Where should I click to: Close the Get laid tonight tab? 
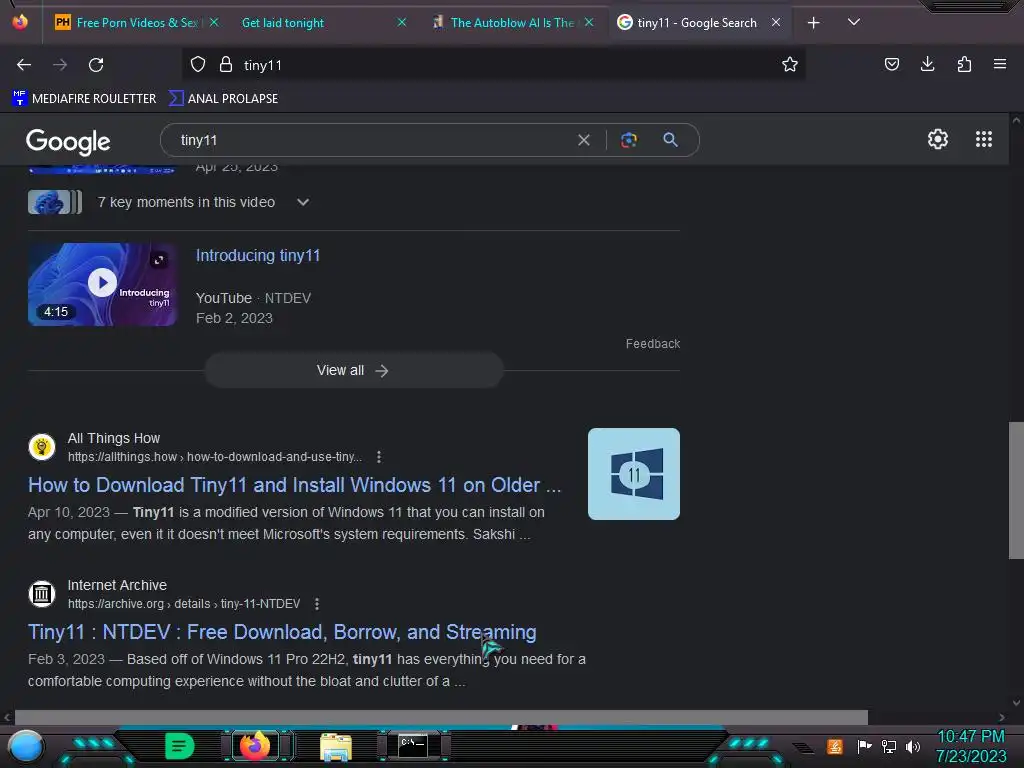point(402,22)
